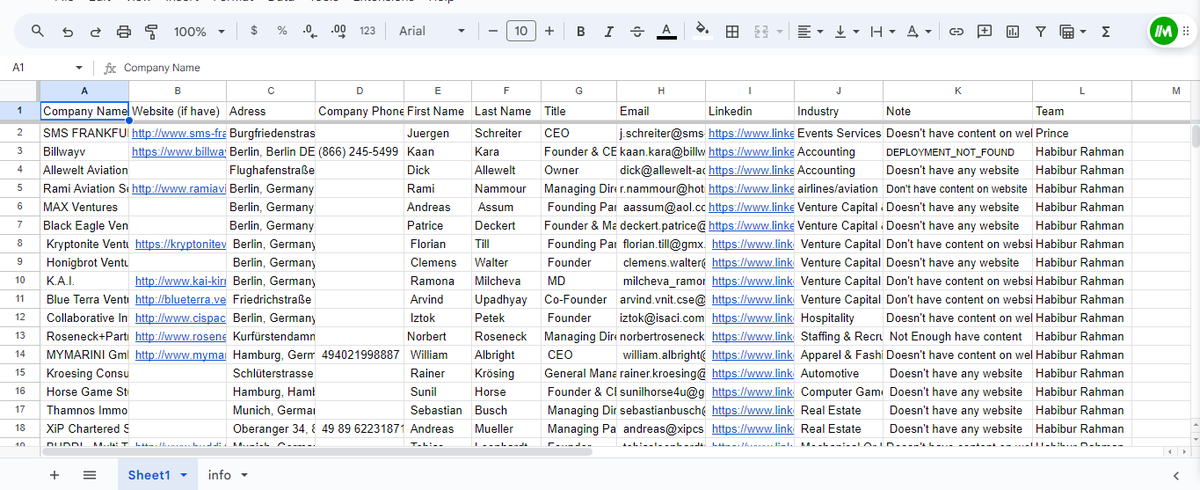The height and width of the screenshot is (490, 1200).
Task: Open the fill color picker
Action: tap(701, 31)
